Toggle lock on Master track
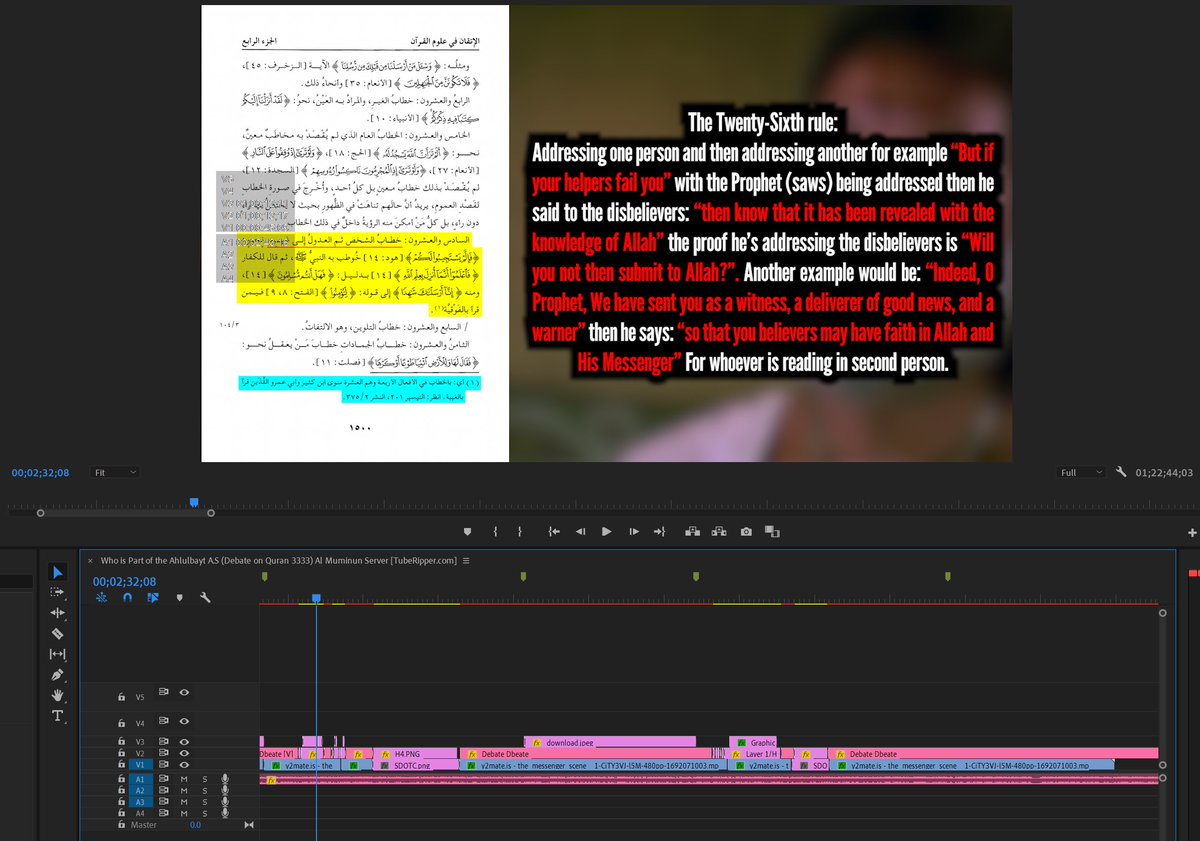1200x841 pixels. [121, 825]
